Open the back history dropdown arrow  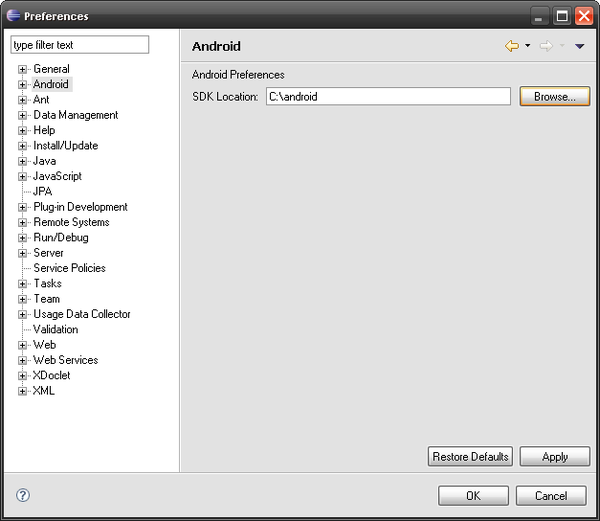[x=528, y=46]
